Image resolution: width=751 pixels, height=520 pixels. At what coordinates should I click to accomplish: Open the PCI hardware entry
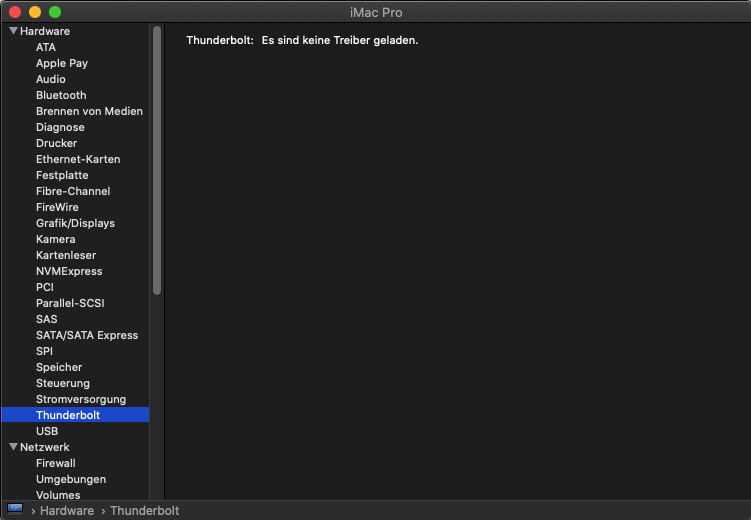pos(45,287)
